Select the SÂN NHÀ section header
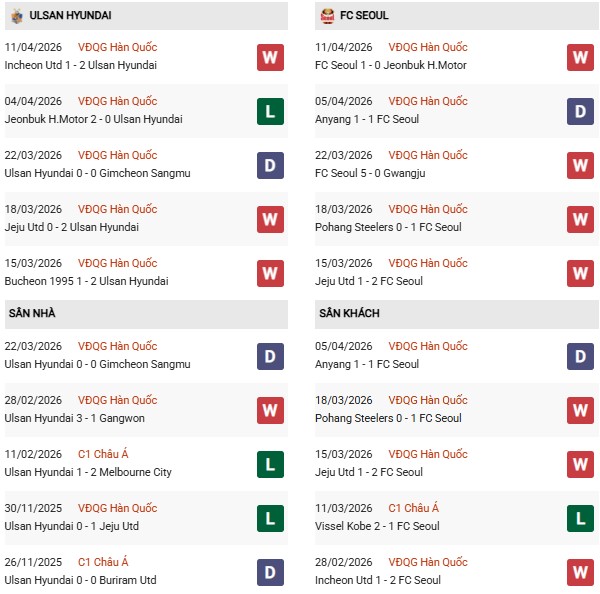 [x=32, y=314]
